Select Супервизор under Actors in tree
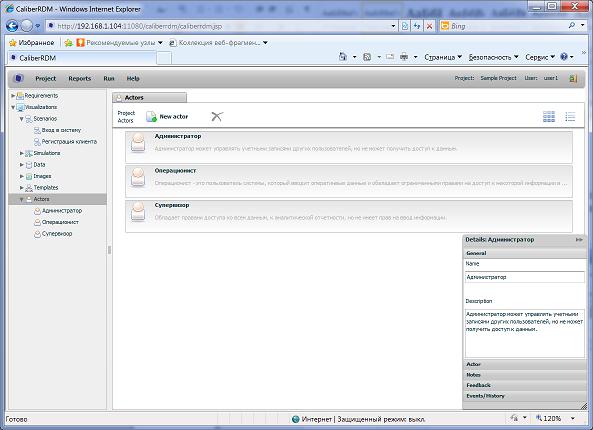Image resolution: width=593 pixels, height=430 pixels. [x=57, y=234]
